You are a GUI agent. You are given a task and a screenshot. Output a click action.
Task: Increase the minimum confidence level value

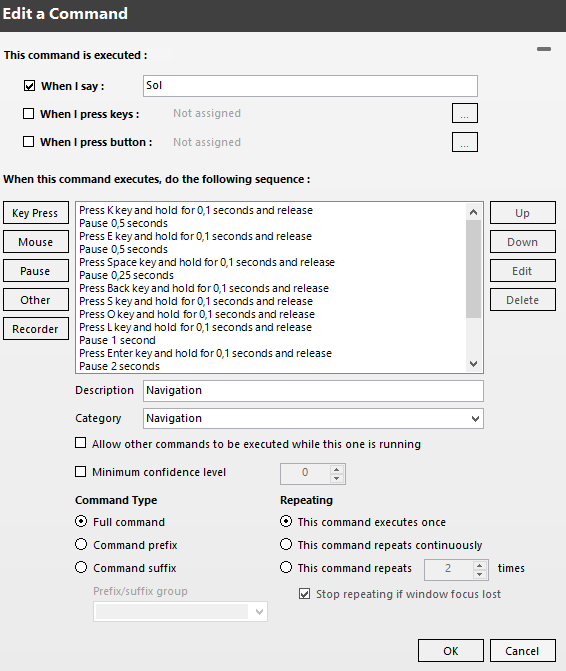coord(337,469)
